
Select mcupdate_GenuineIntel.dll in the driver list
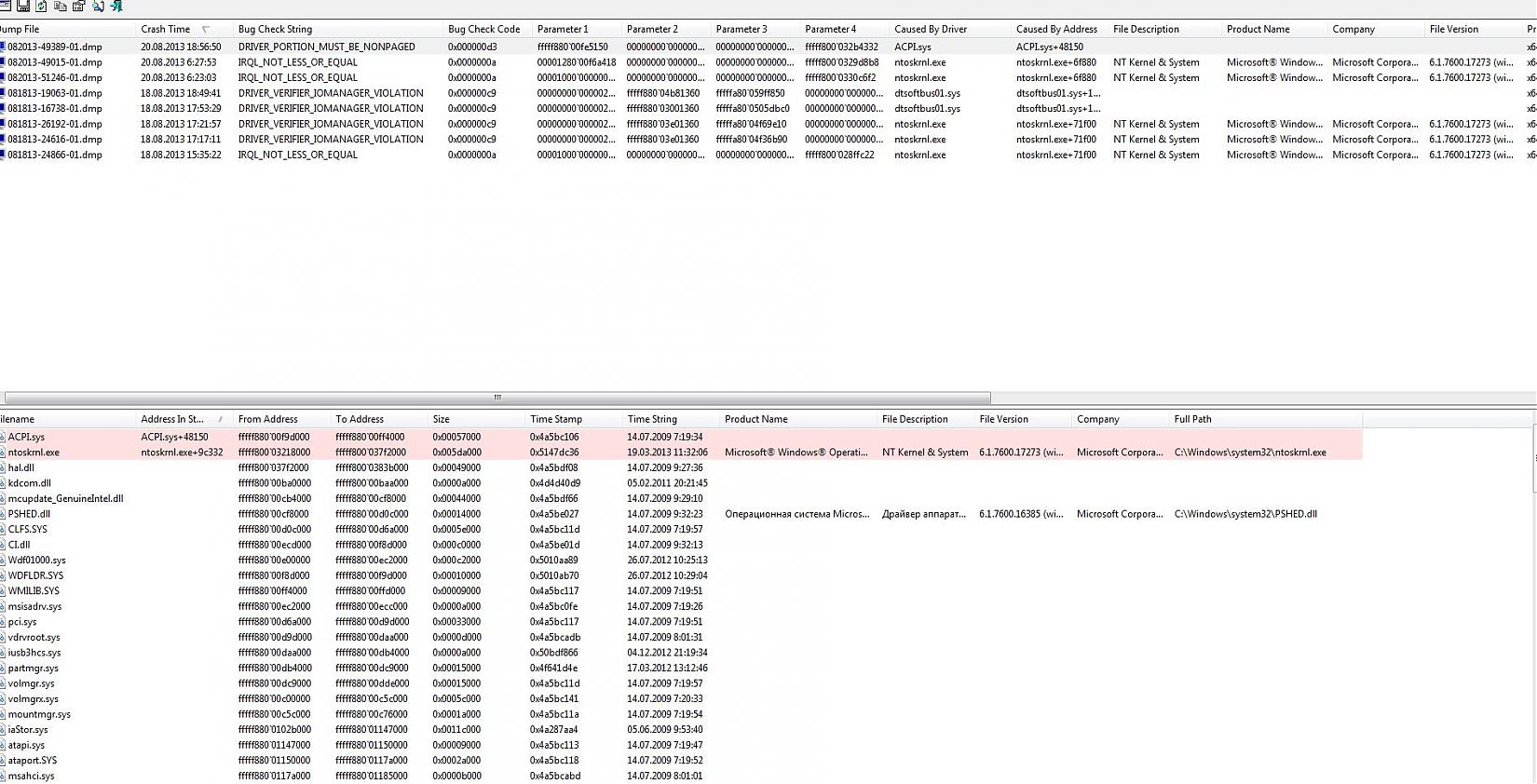tap(65, 498)
